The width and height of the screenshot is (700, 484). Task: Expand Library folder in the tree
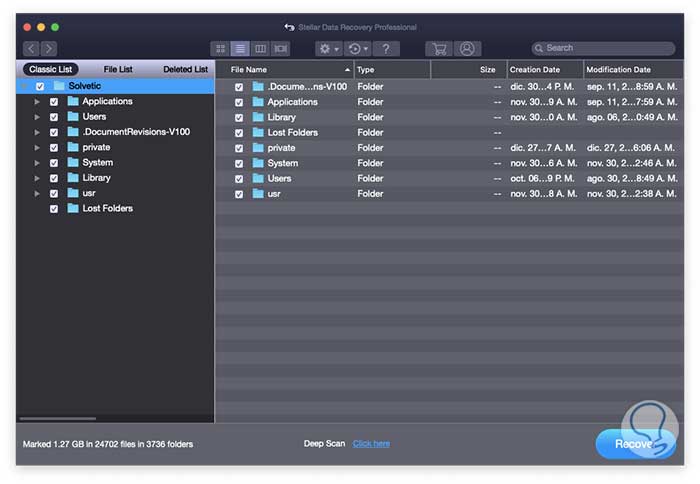point(37,178)
